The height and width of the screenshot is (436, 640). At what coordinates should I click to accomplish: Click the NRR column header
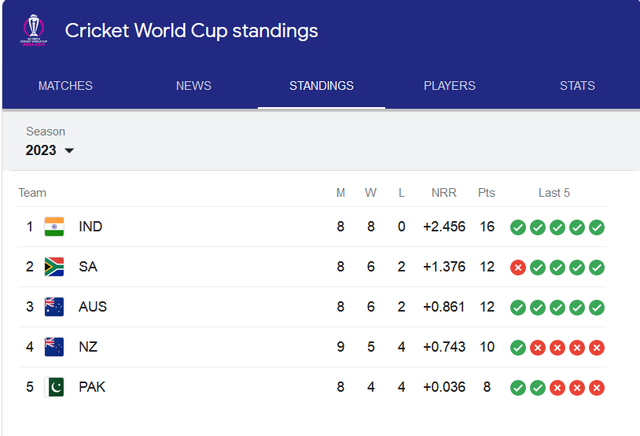[x=444, y=193]
